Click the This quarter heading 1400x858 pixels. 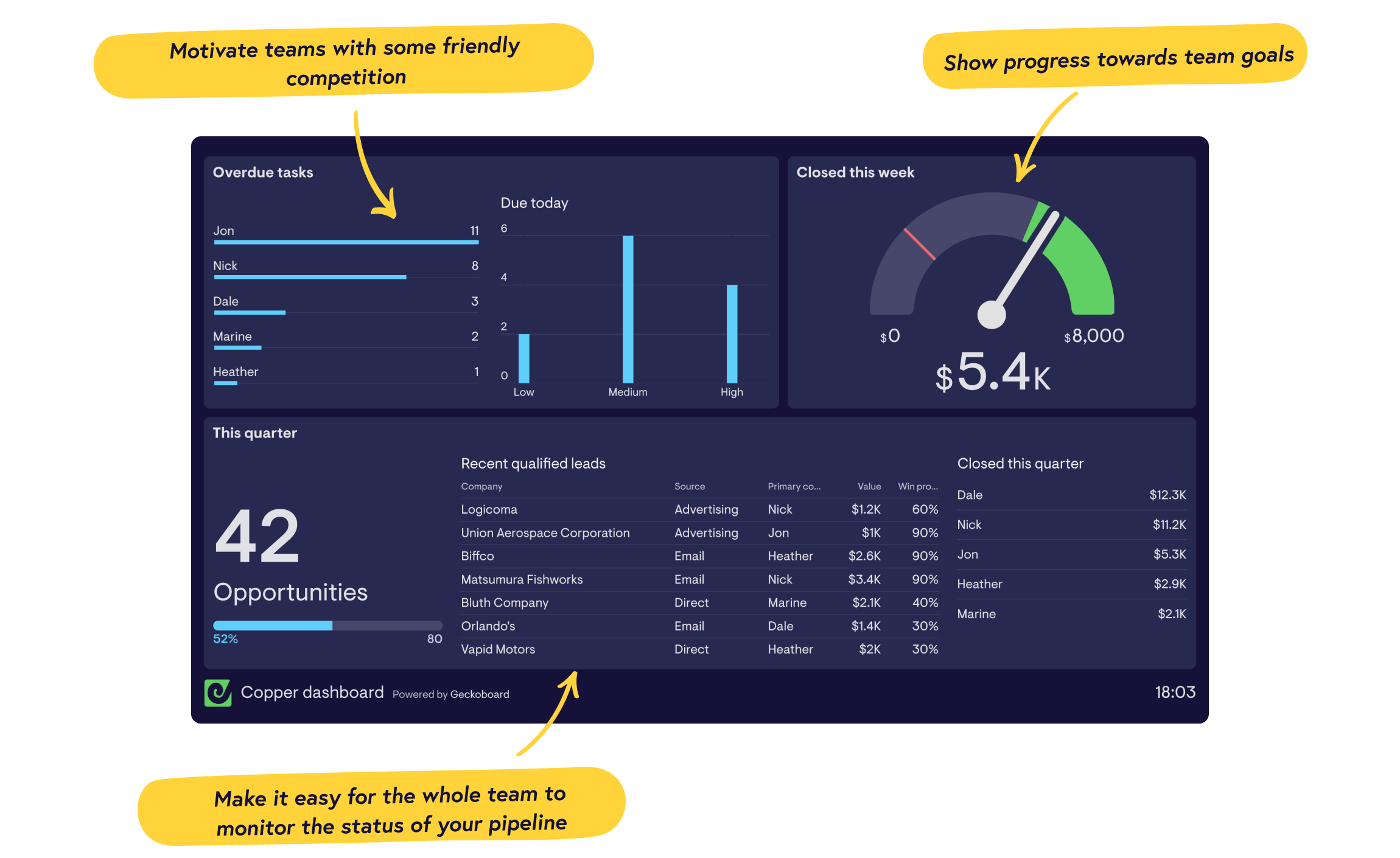254,433
